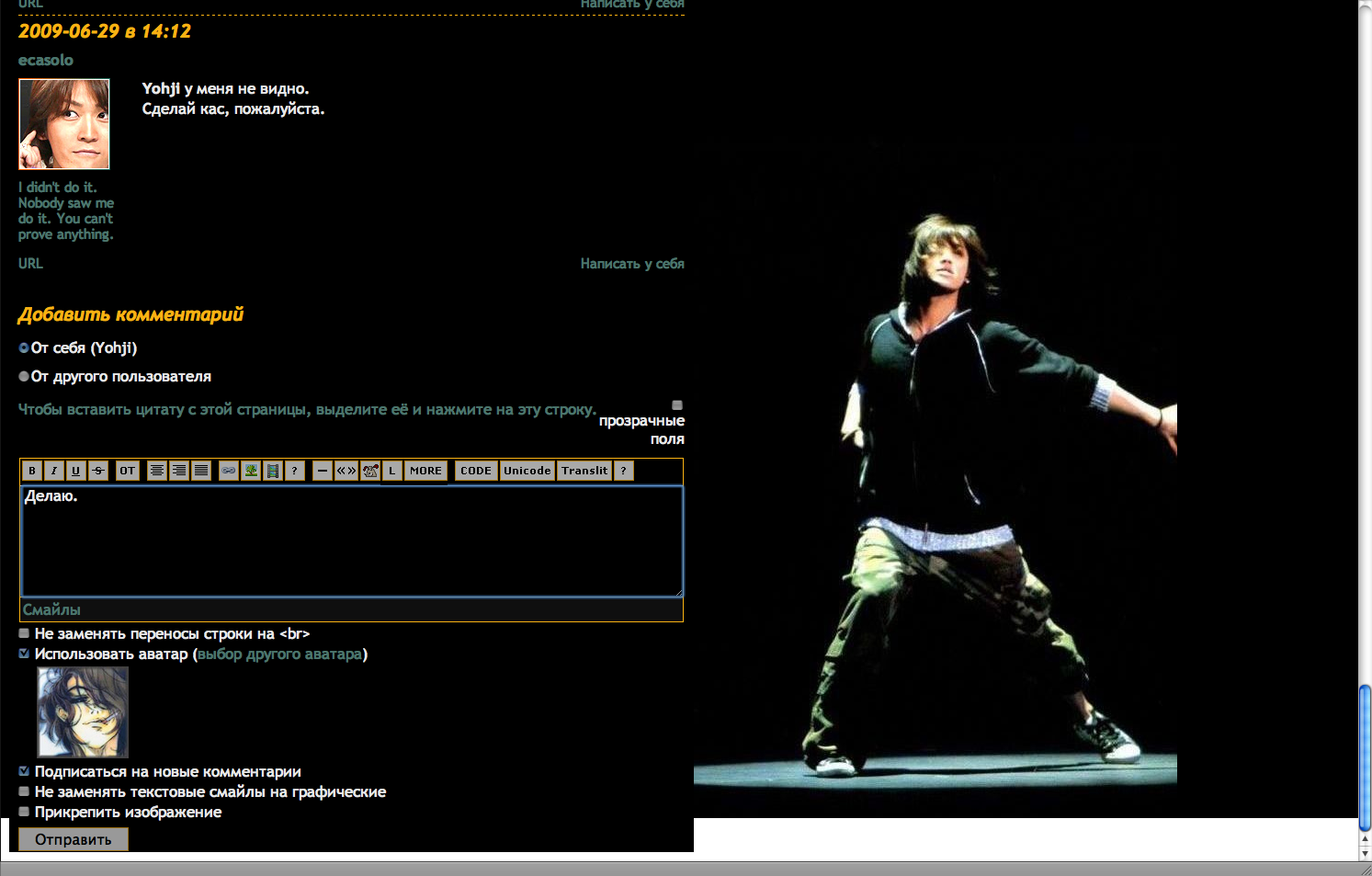Insert video using the film strip icon
This screenshot has height=876, width=1372.
pyautogui.click(x=273, y=471)
